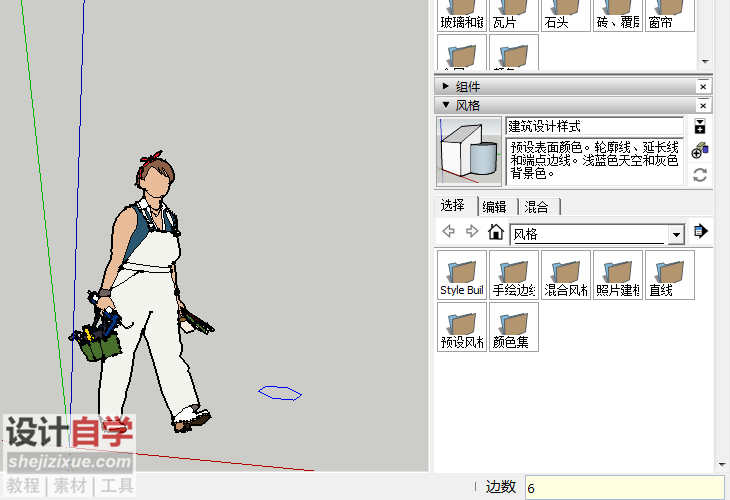Open the 直线 styles folder
The width and height of the screenshot is (730, 500).
[x=670, y=275]
